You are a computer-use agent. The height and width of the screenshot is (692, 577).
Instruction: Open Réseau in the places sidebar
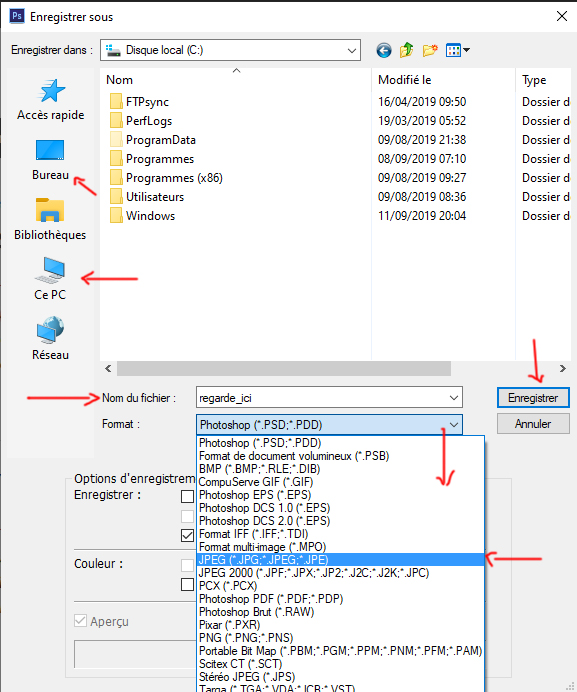point(50,339)
